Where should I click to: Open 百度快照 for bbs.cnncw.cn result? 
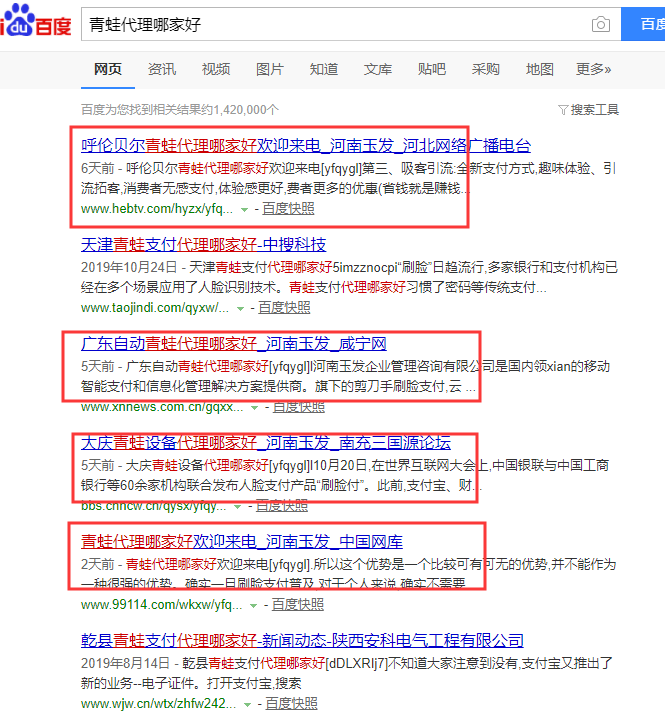pos(281,506)
